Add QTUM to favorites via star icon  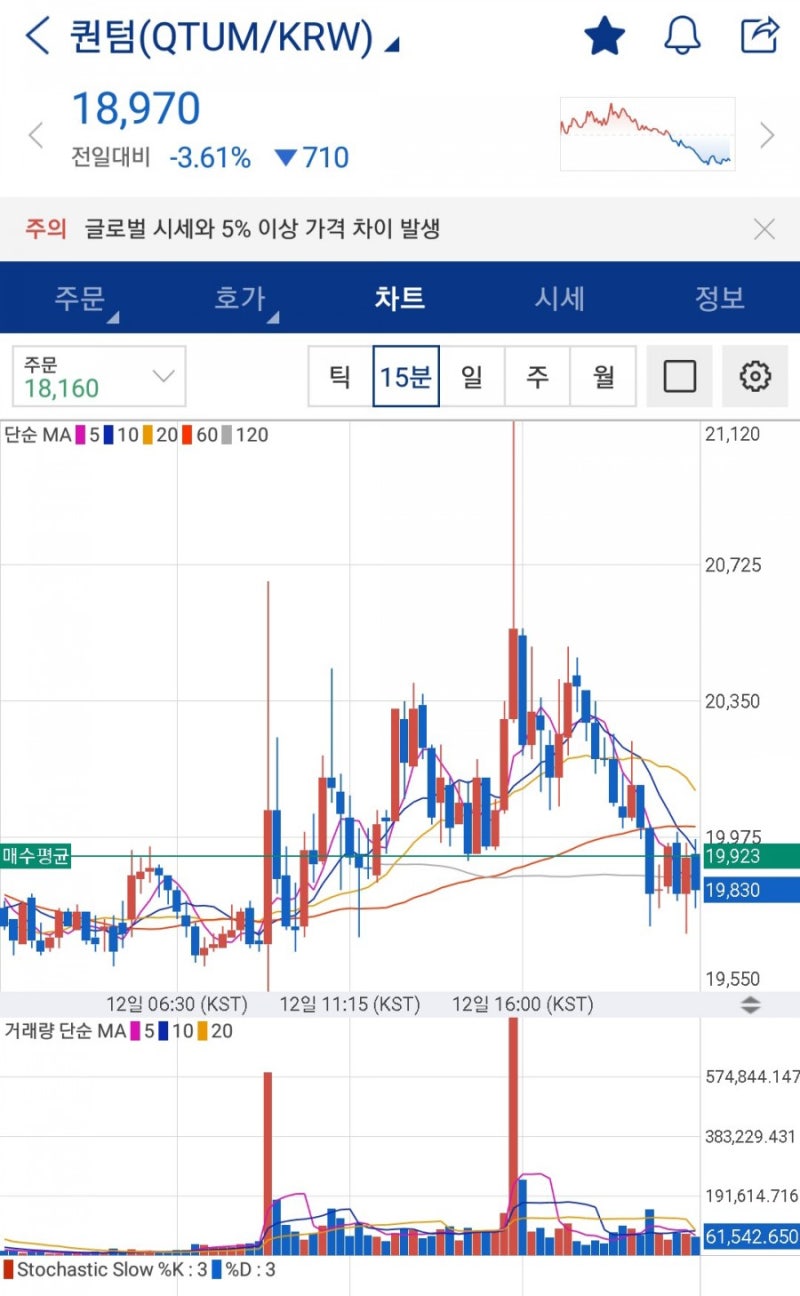tap(606, 34)
